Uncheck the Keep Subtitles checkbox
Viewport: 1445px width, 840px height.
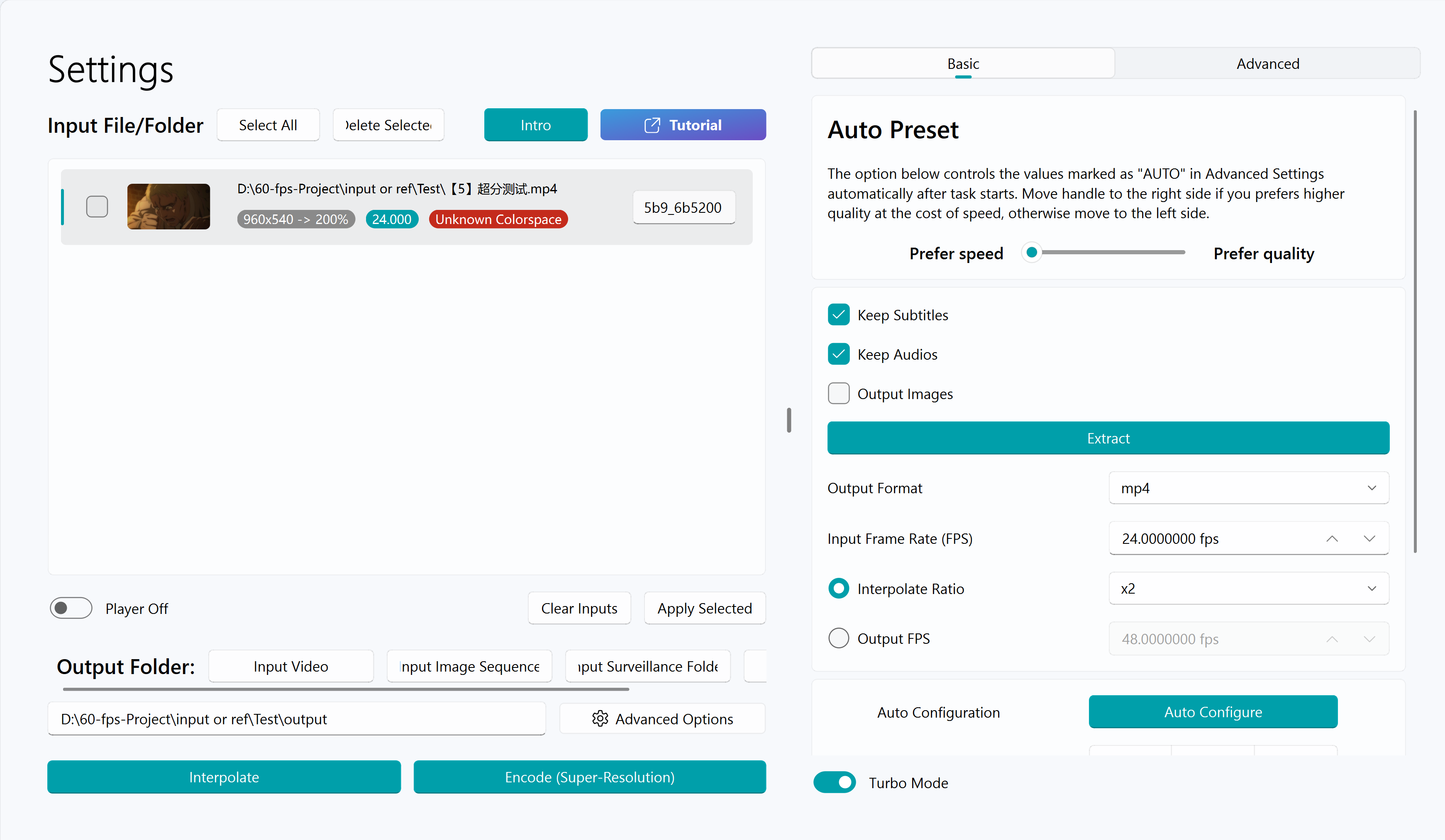pyautogui.click(x=838, y=314)
